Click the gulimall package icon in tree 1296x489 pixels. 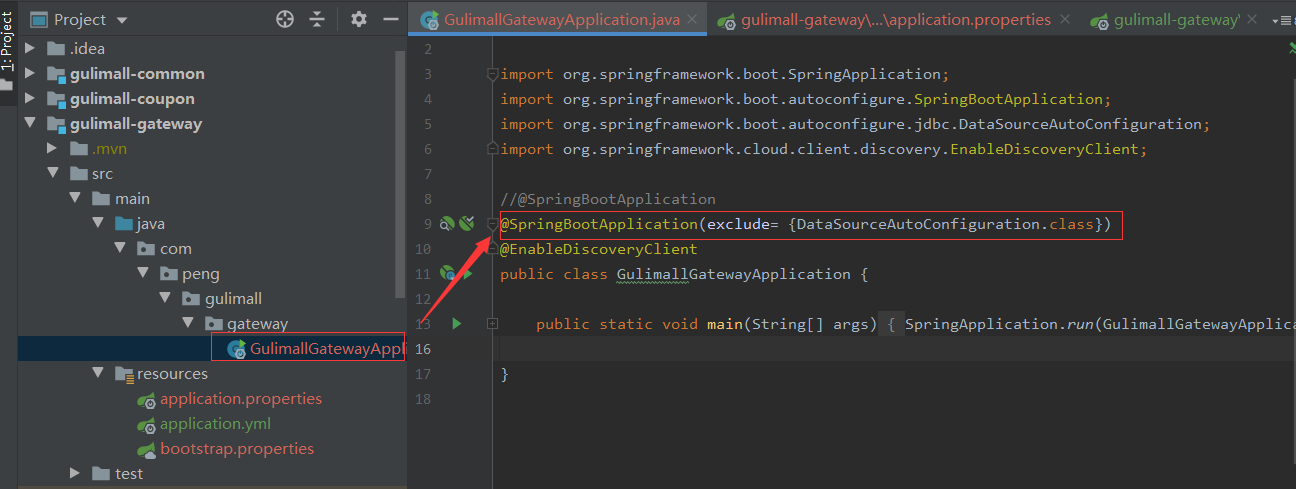(190, 298)
